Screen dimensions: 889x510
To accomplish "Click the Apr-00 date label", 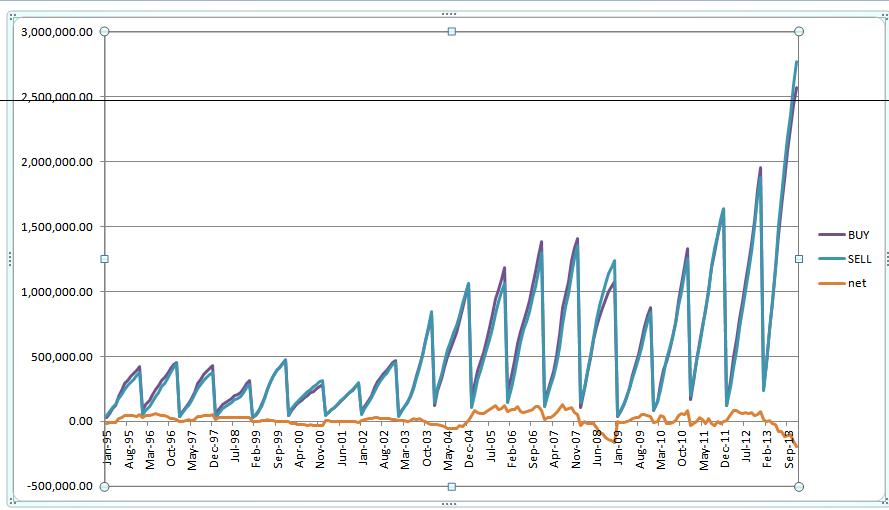I will pos(299,449).
